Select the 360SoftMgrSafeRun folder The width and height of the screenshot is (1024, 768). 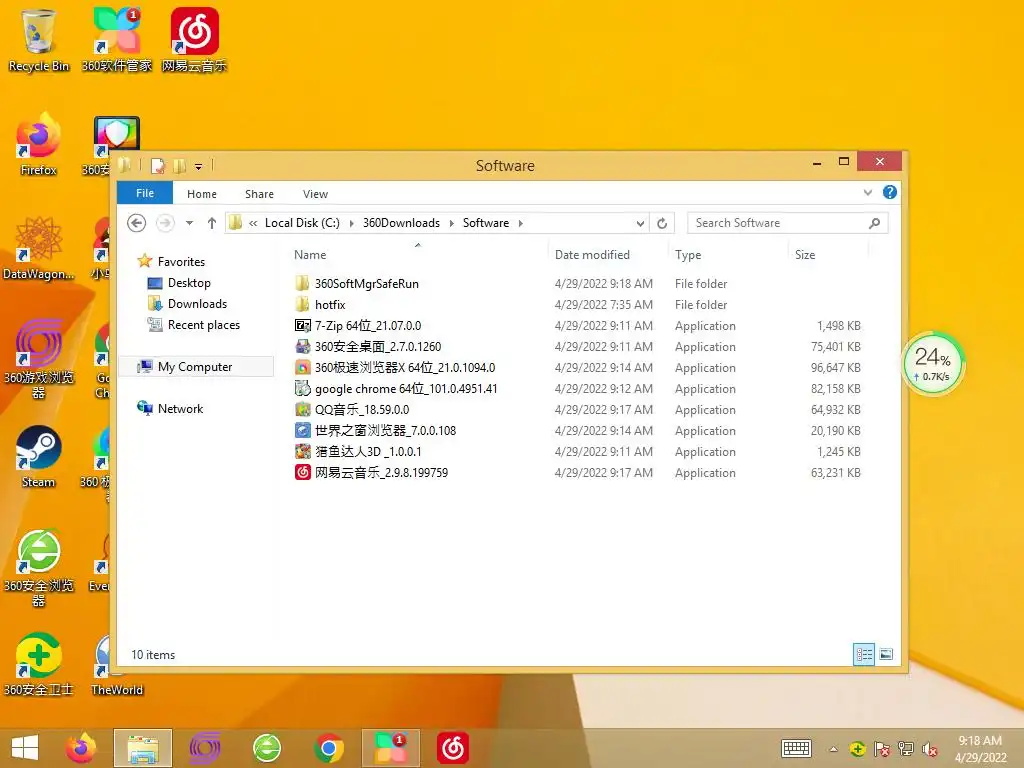pos(366,283)
